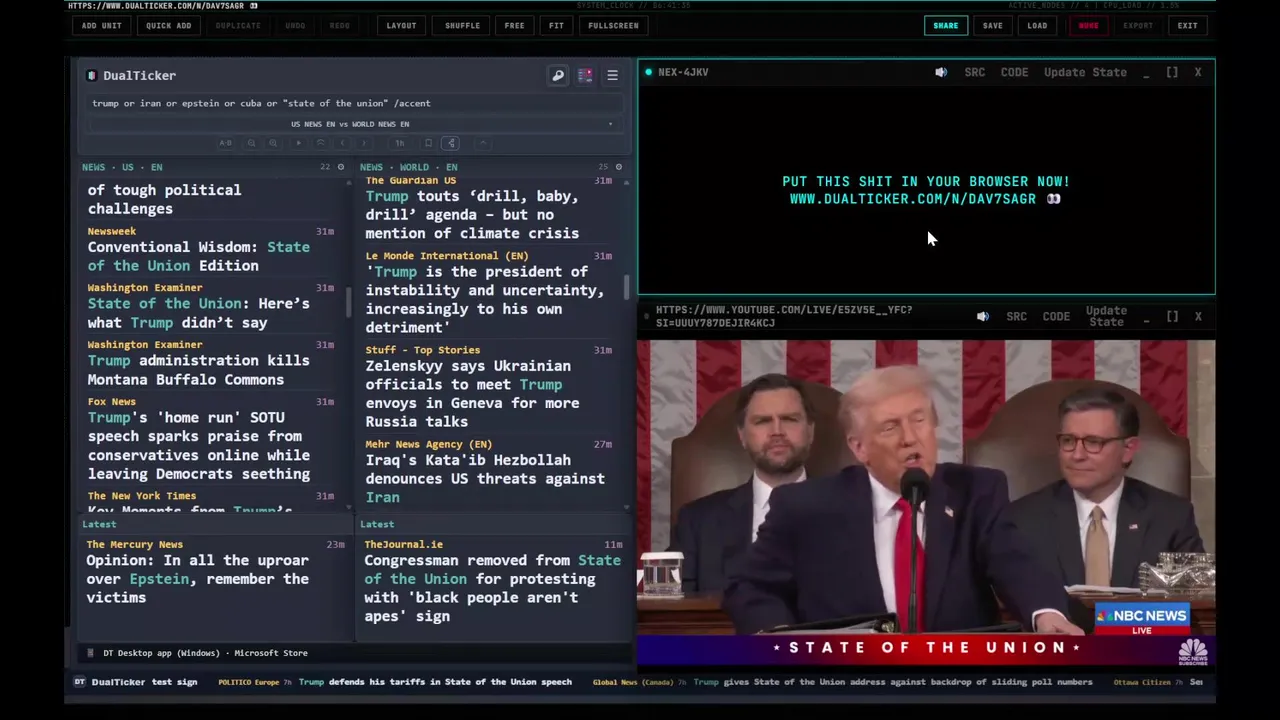
Task: Open the colorful layout icon in DualTicker header
Action: pos(585,75)
